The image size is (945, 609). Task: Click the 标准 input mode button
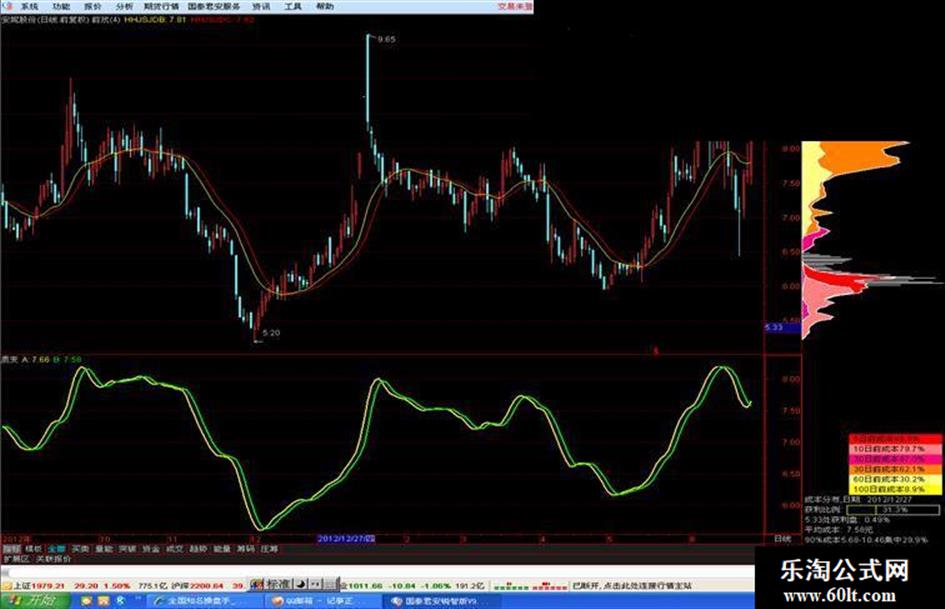point(278,584)
